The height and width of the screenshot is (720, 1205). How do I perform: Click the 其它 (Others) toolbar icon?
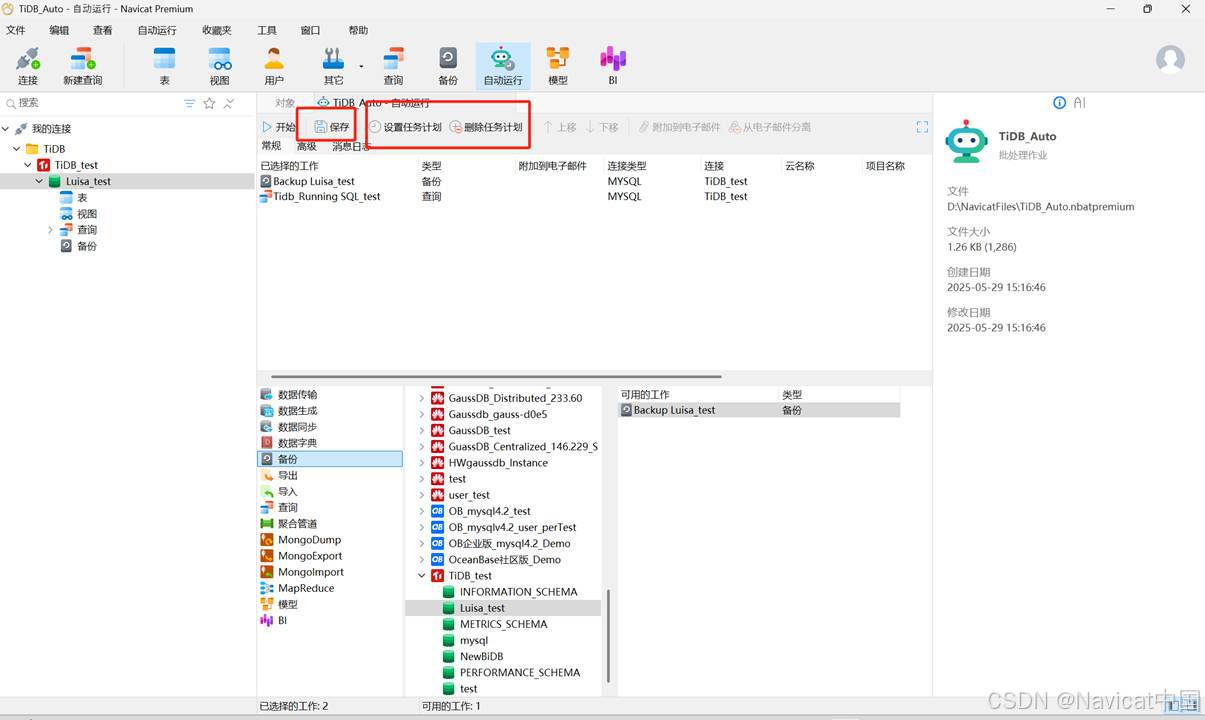[333, 66]
